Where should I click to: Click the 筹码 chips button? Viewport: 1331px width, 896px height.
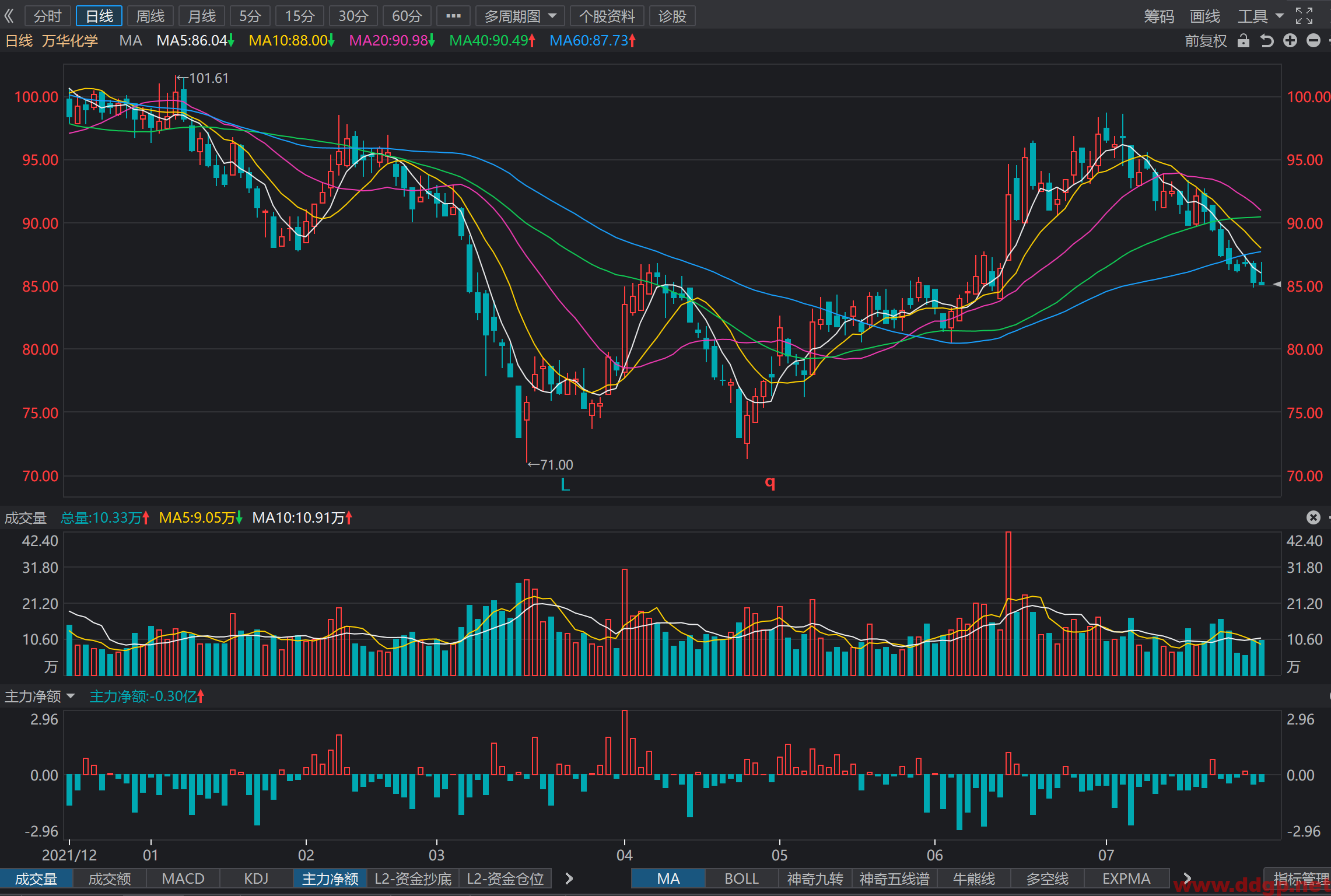pos(1159,16)
